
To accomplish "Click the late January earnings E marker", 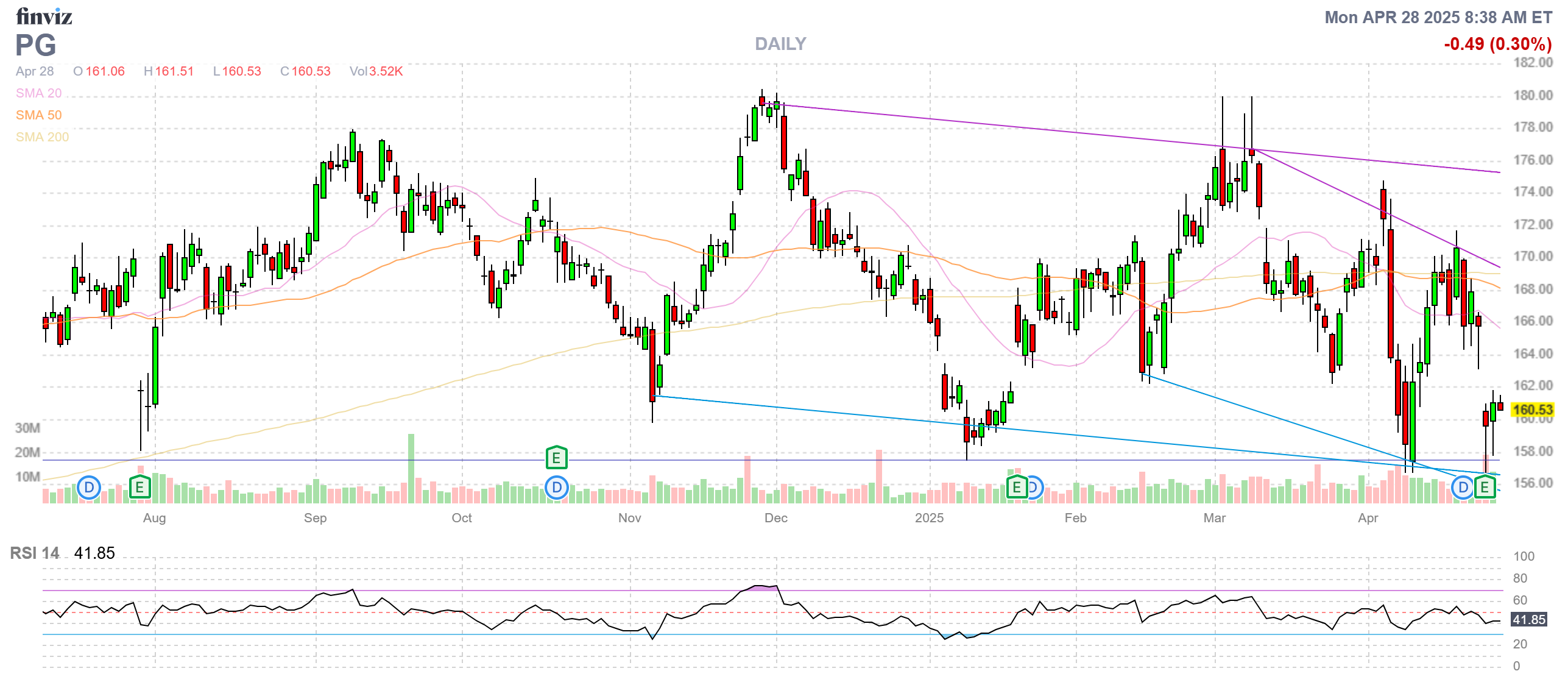I will click(1016, 488).
